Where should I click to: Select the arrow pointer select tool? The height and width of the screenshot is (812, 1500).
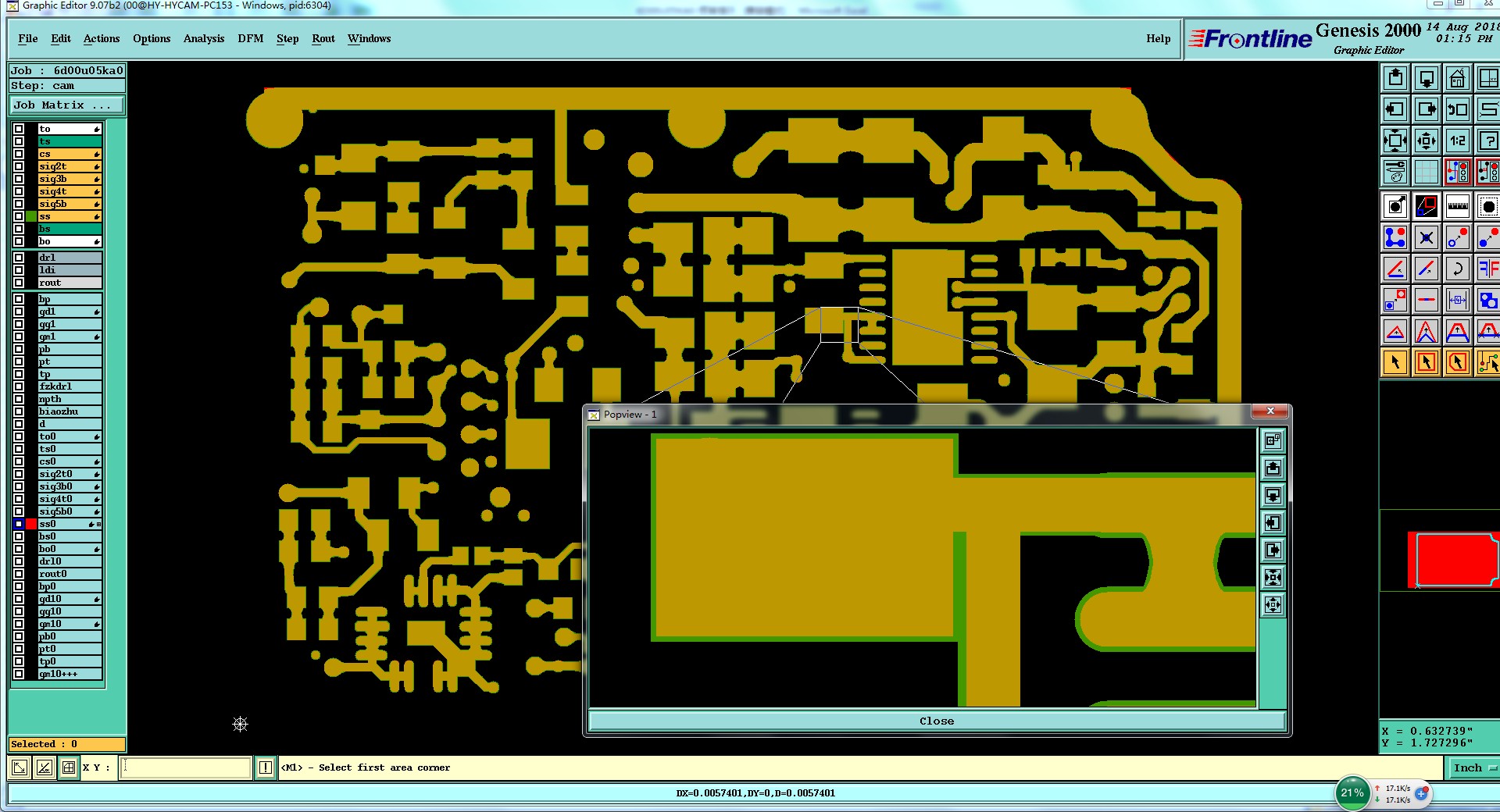(x=1395, y=362)
